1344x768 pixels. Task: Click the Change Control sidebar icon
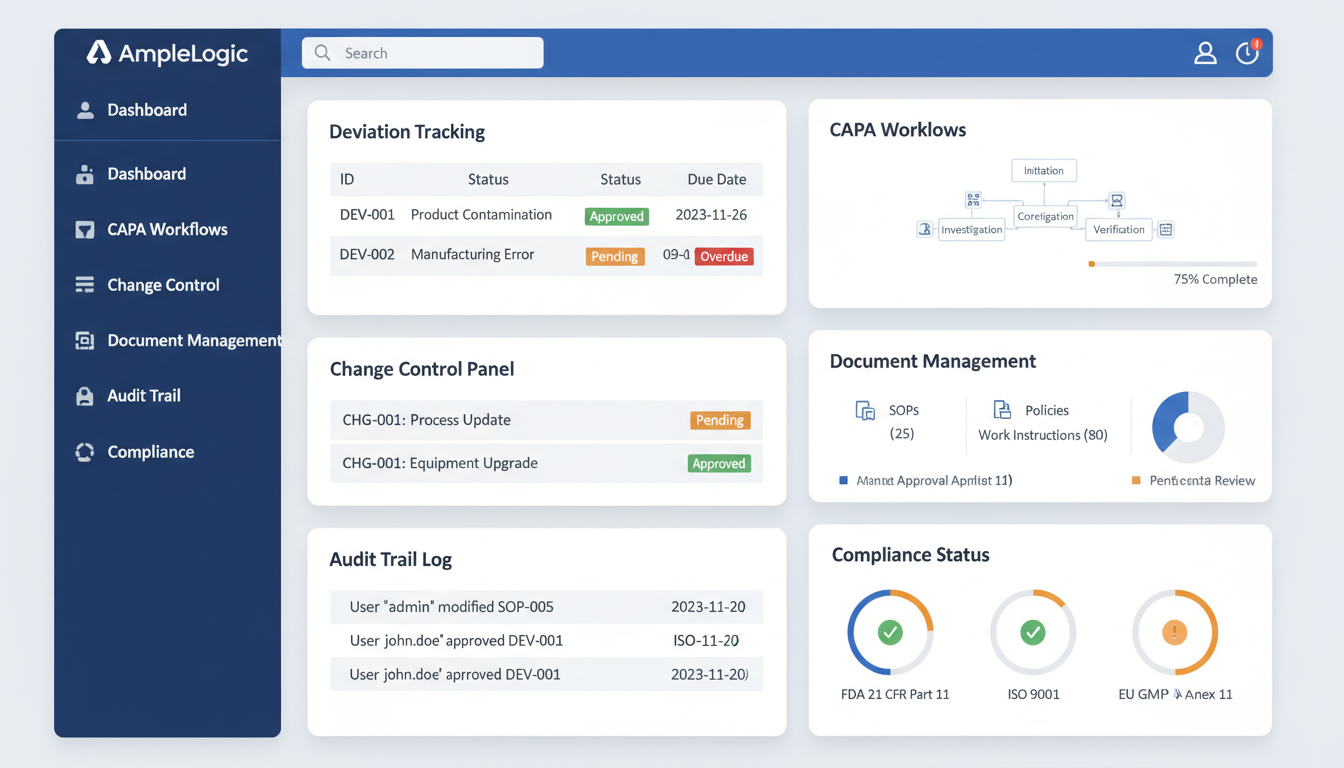(85, 285)
